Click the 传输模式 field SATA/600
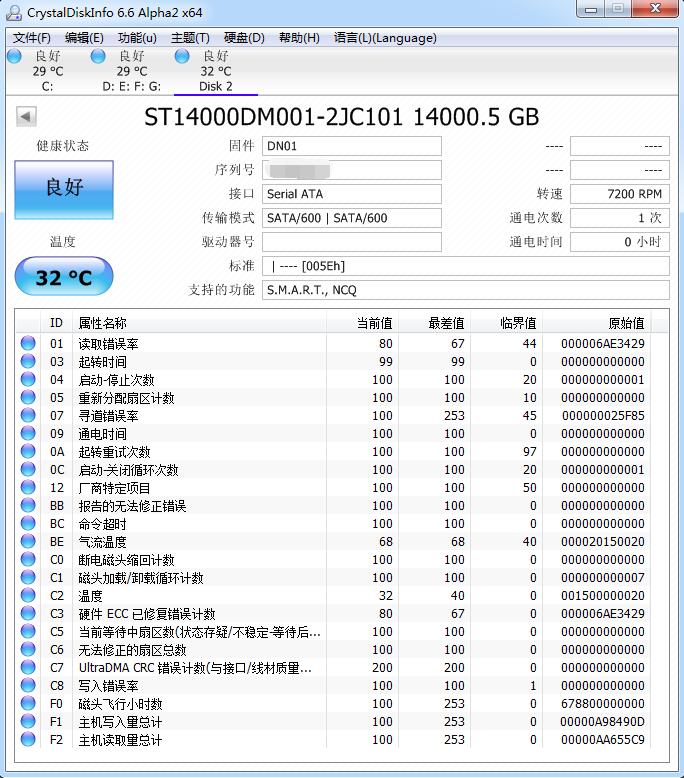 tap(351, 218)
